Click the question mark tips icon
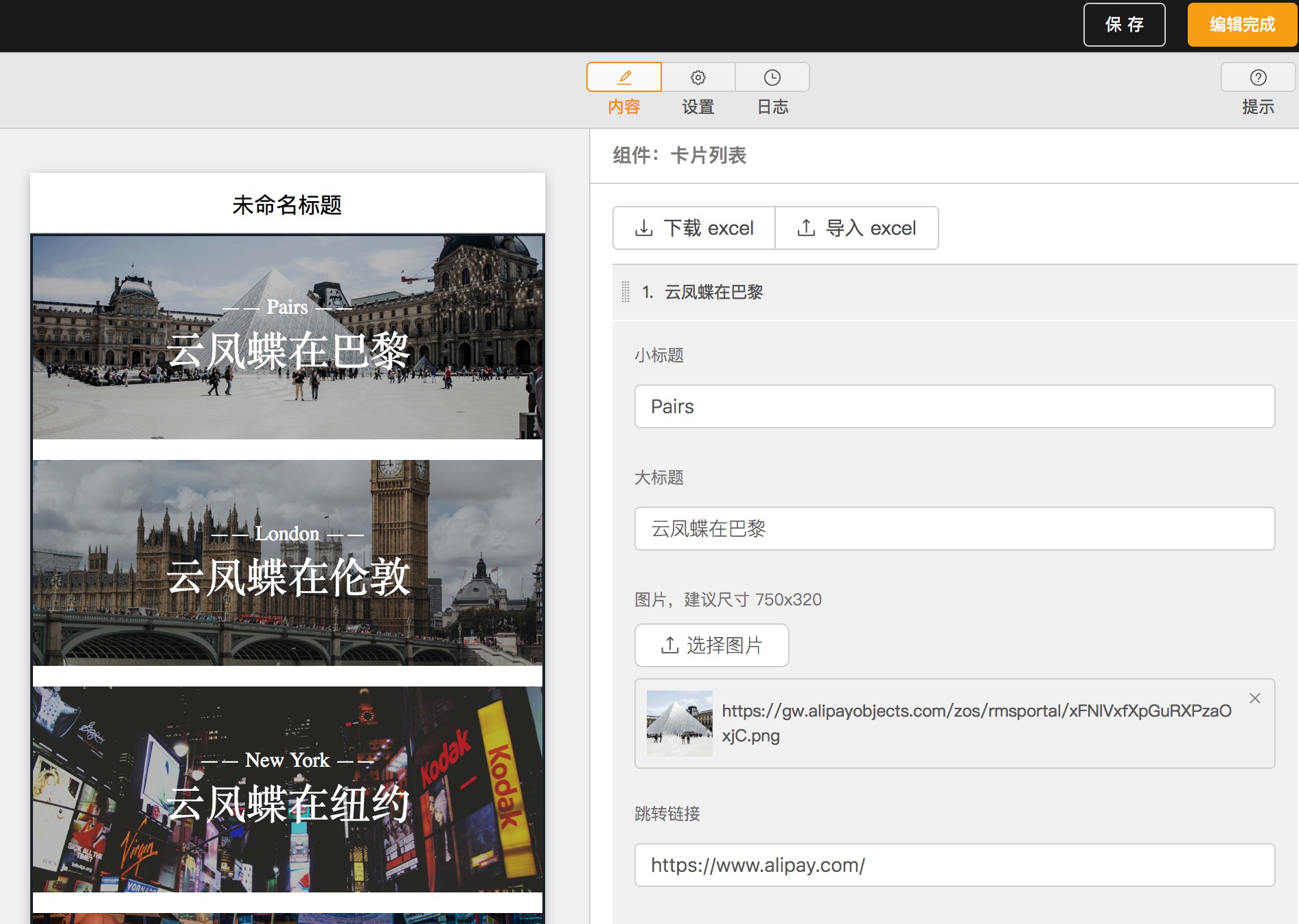The image size is (1299, 924). point(1258,77)
